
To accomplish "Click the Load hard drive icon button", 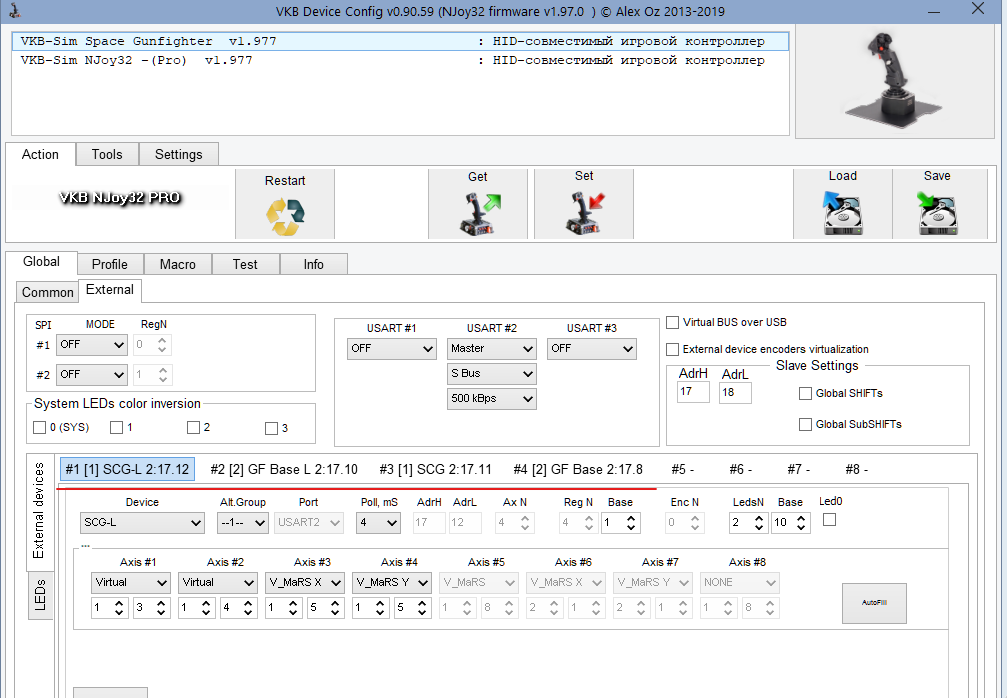I will pyautogui.click(x=843, y=204).
